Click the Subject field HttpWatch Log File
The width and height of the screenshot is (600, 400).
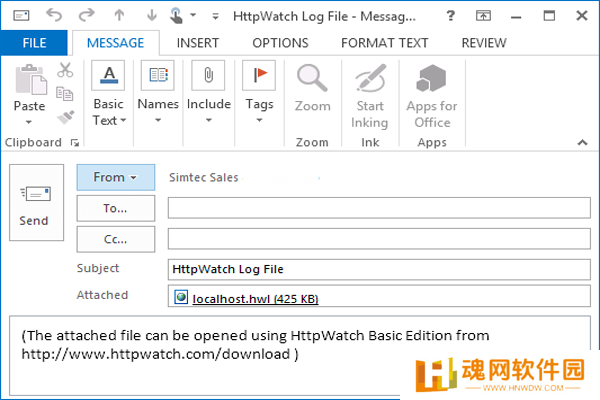tap(379, 269)
